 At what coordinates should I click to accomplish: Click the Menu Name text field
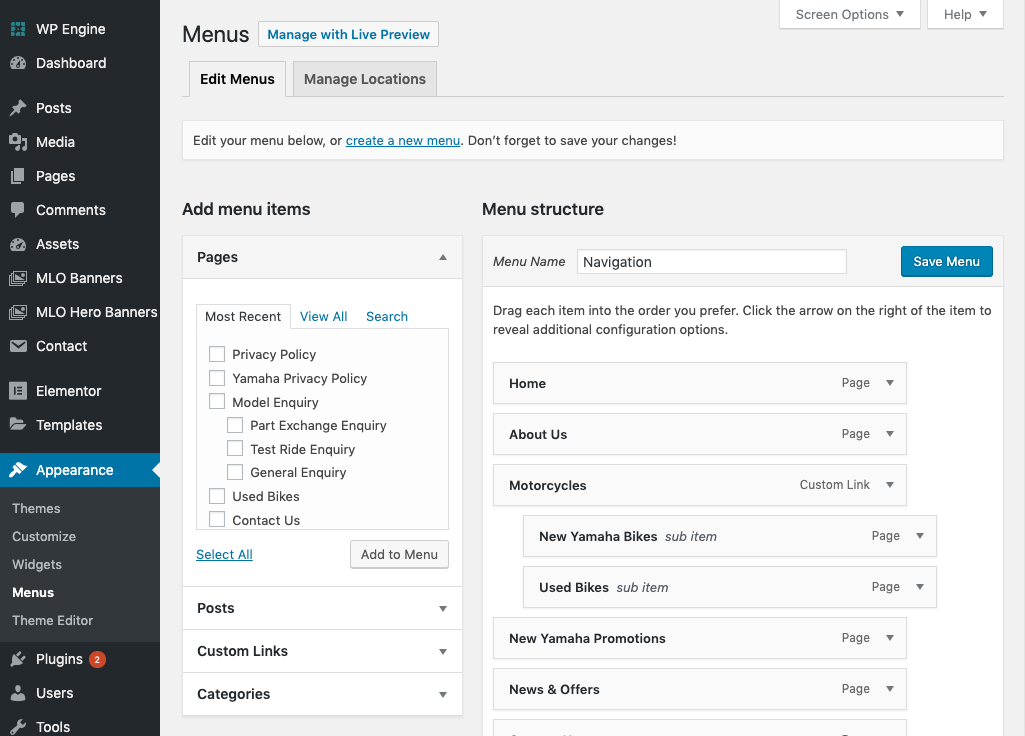tap(712, 262)
